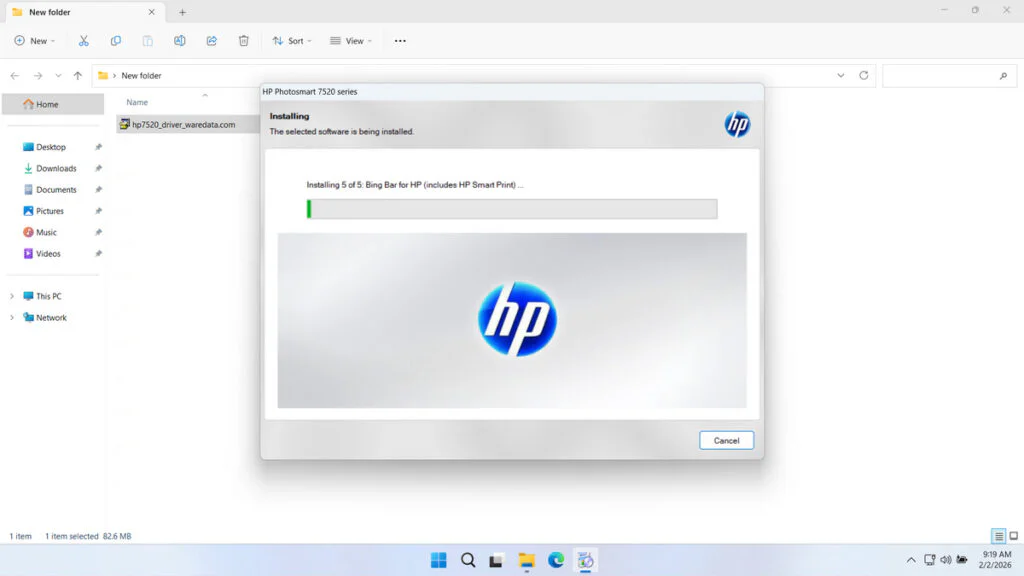Cut the selected file using toolbar scissors
1024x576 pixels.
pos(84,40)
